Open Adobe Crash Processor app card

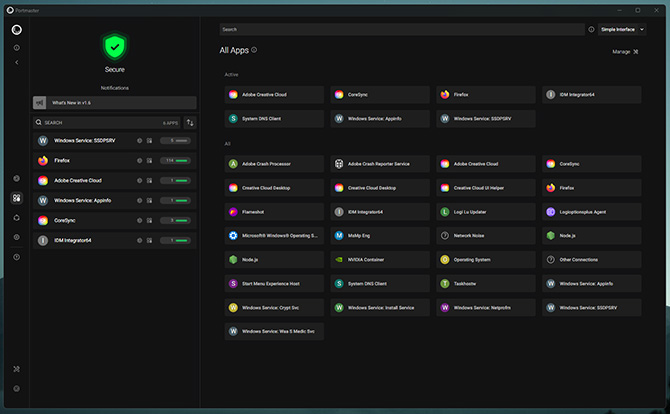click(274, 164)
